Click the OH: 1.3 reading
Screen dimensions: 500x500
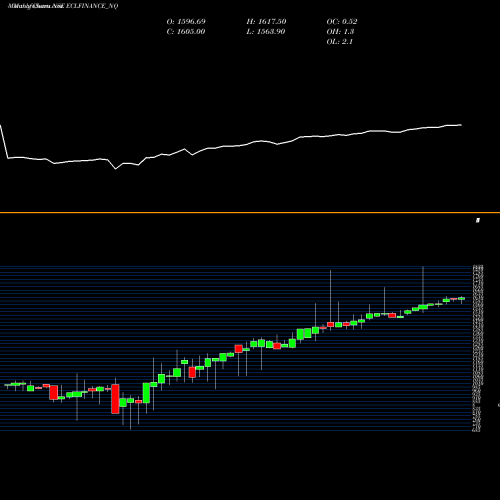click(340, 31)
